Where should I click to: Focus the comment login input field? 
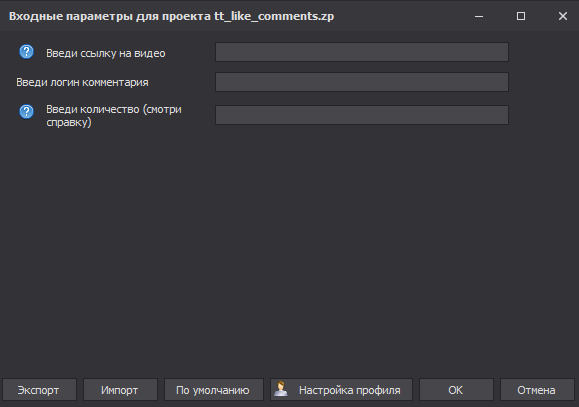[x=362, y=82]
